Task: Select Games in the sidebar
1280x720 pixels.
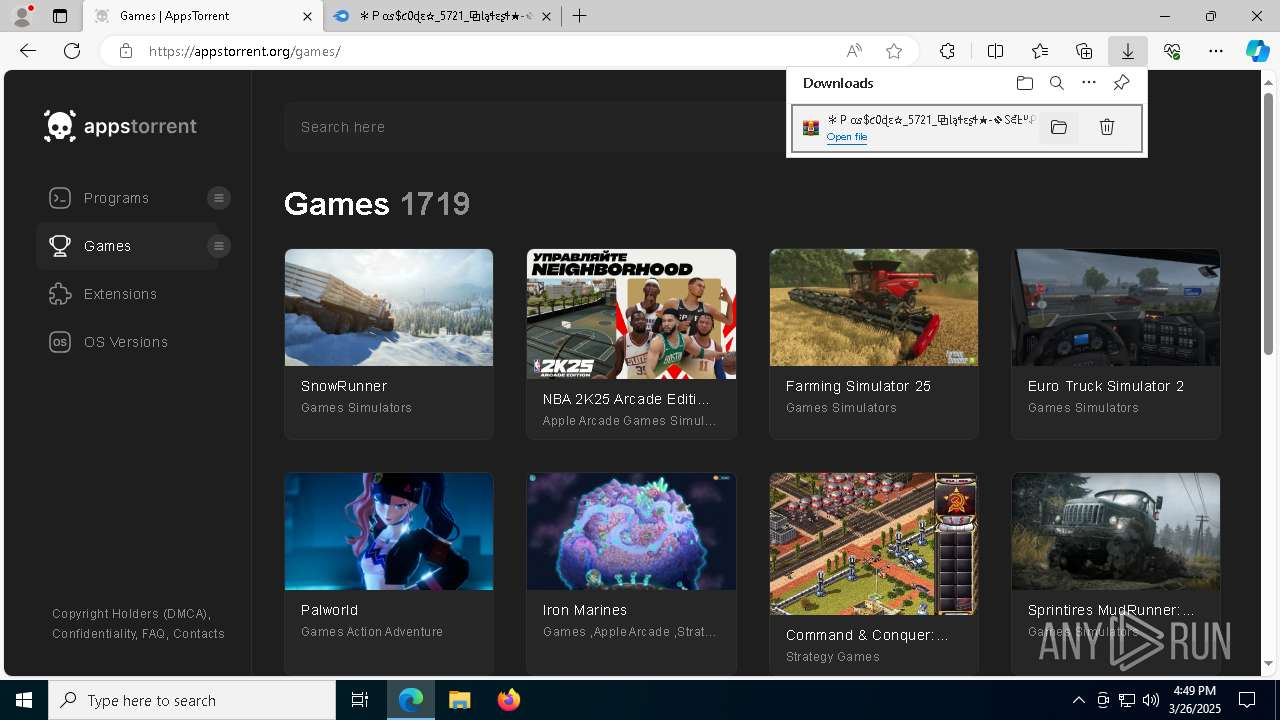Action: pos(107,246)
